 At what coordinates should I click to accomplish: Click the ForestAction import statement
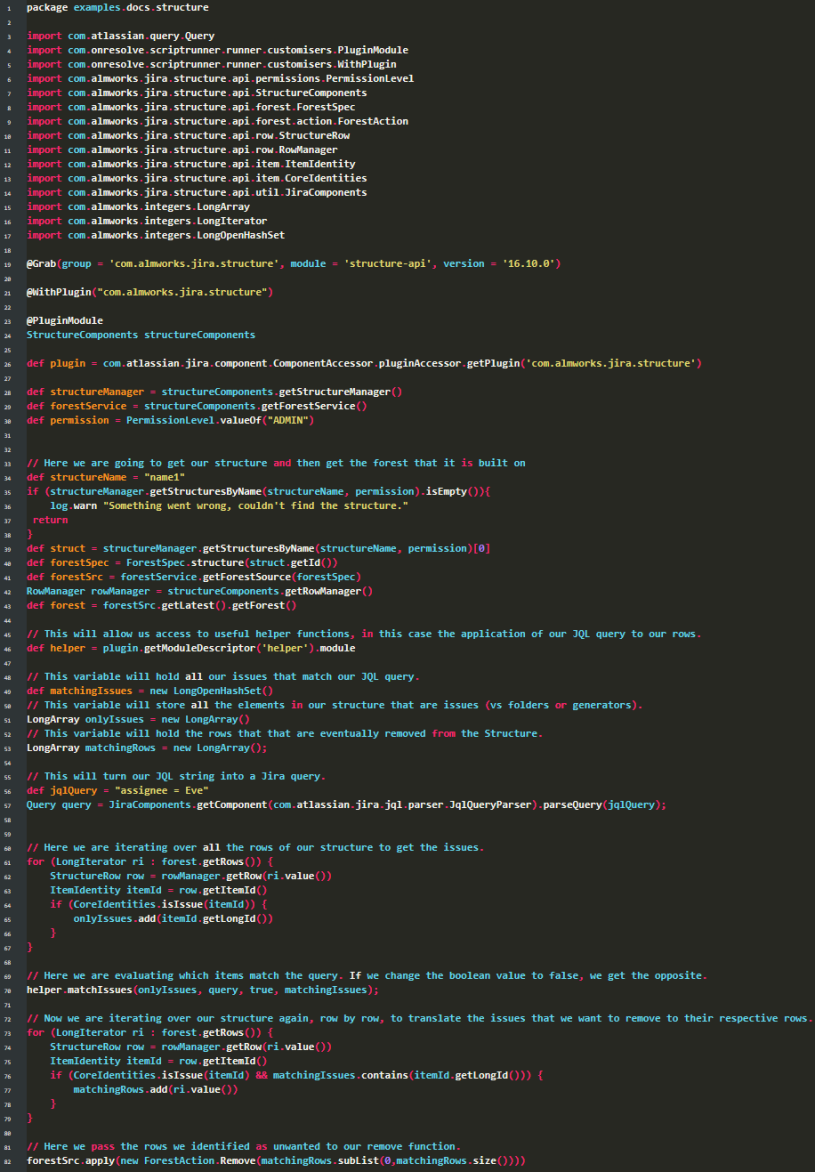[x=218, y=121]
